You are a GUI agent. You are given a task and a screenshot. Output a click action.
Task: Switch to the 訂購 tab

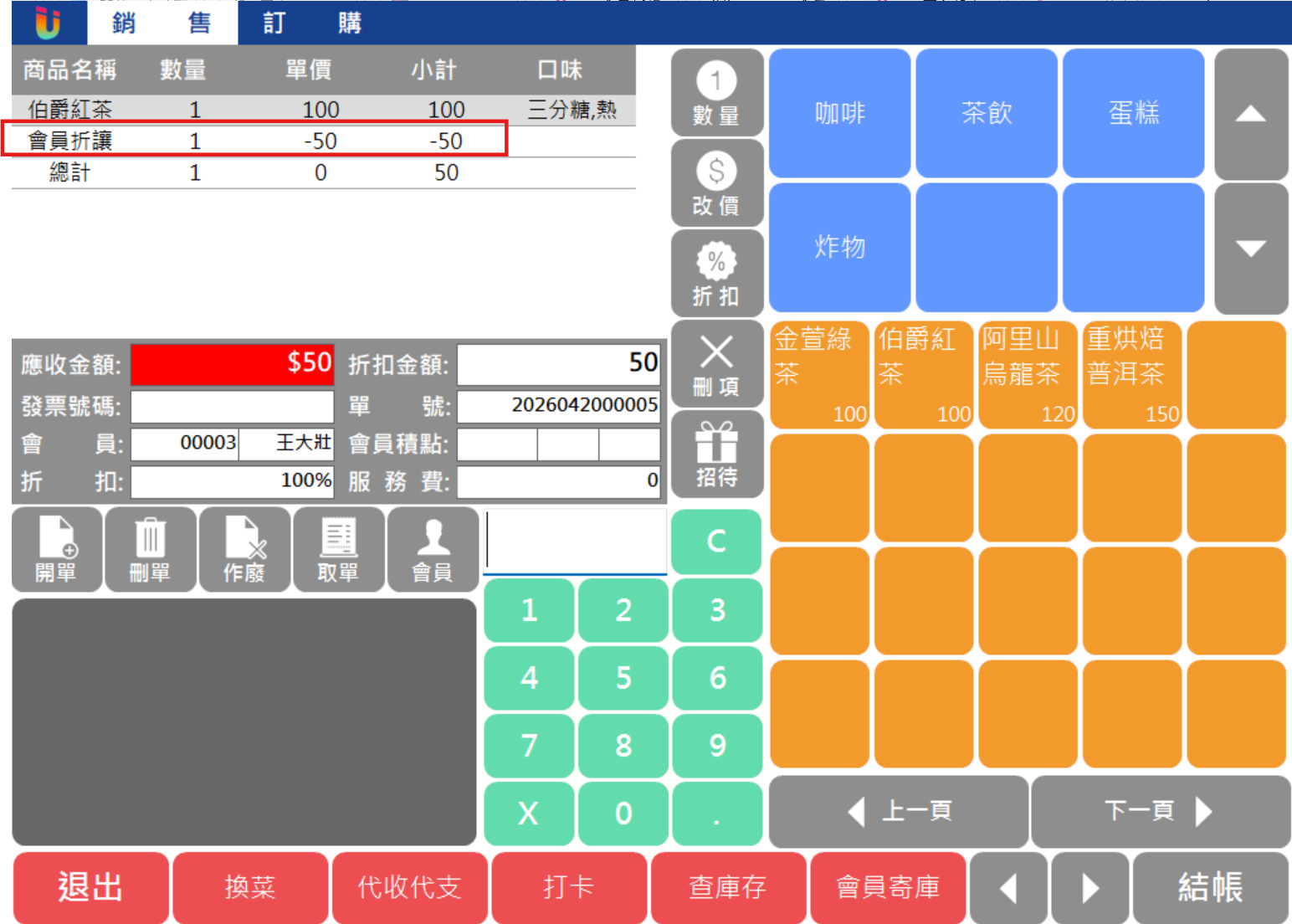pyautogui.click(x=312, y=23)
